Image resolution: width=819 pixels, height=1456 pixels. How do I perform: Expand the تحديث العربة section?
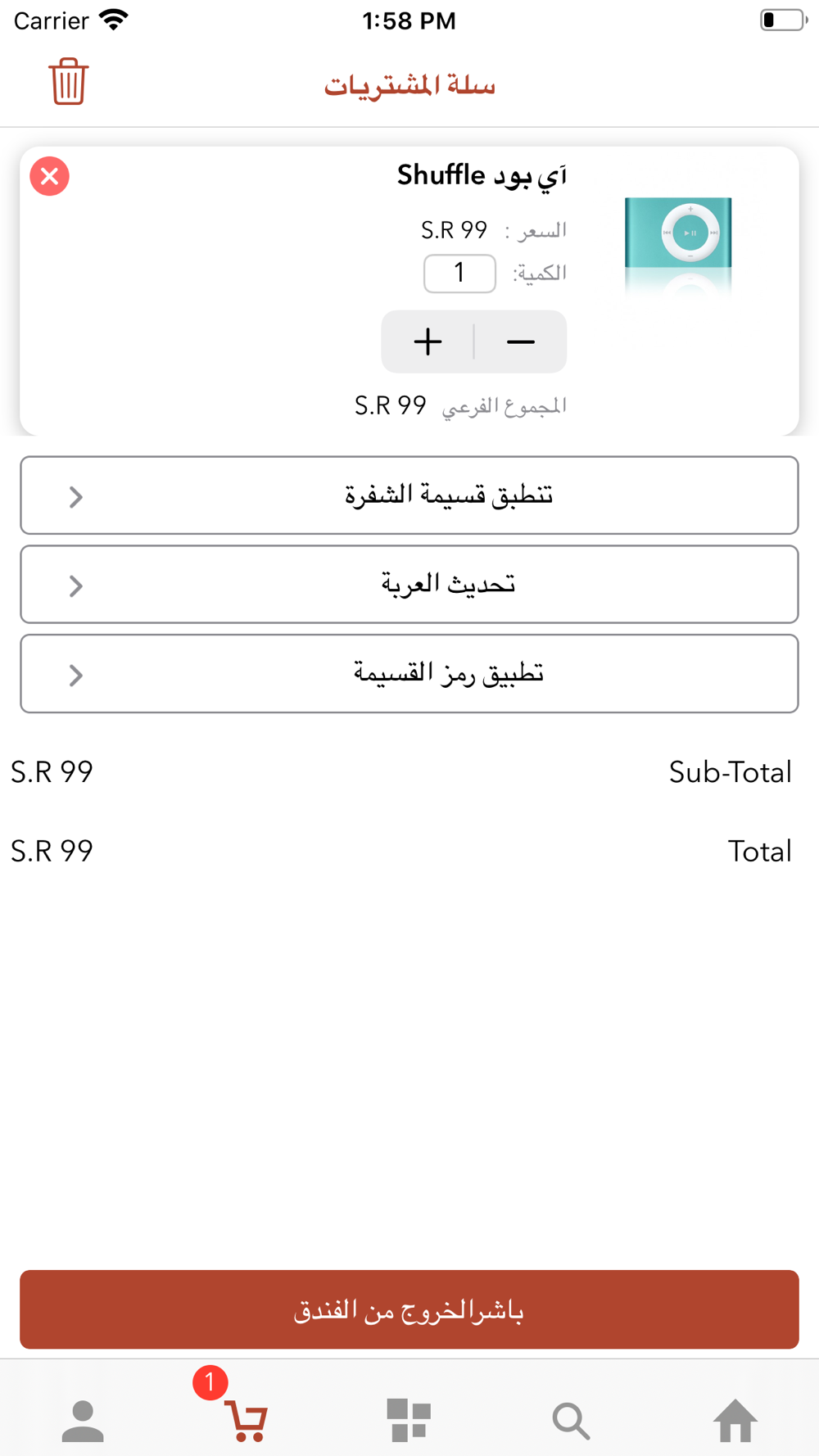[x=409, y=585]
